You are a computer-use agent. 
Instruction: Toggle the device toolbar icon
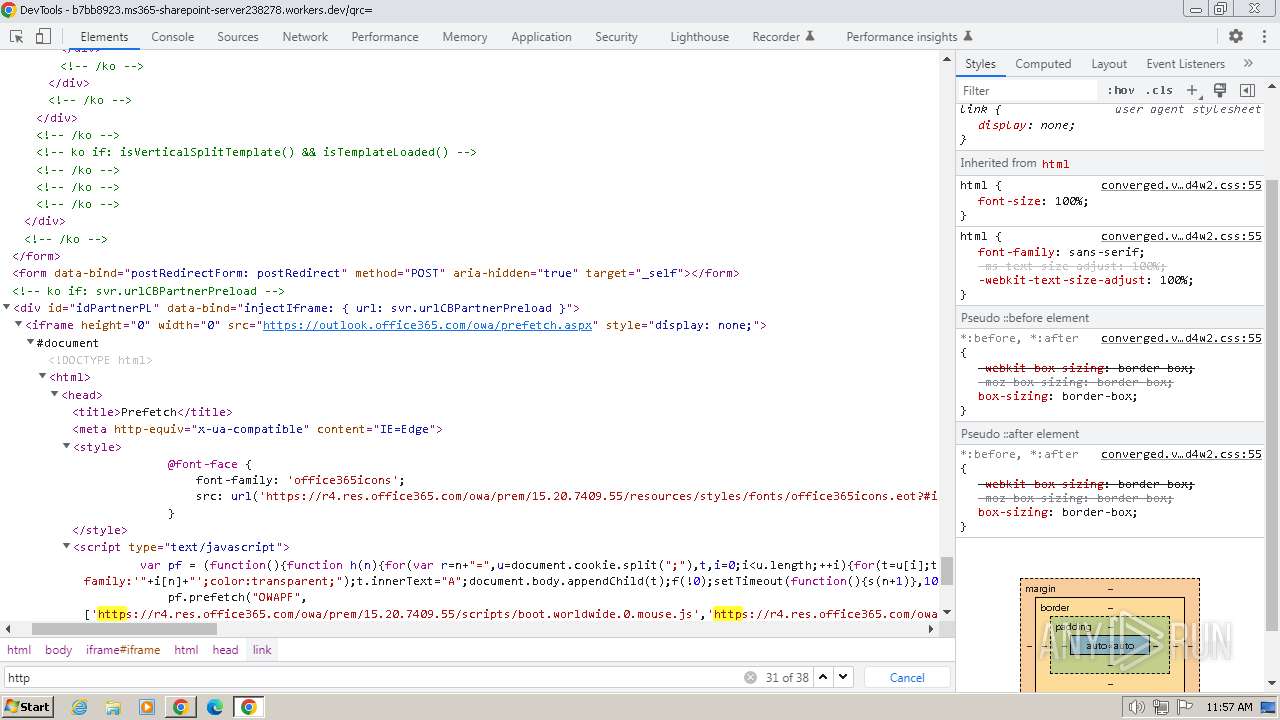coord(43,36)
